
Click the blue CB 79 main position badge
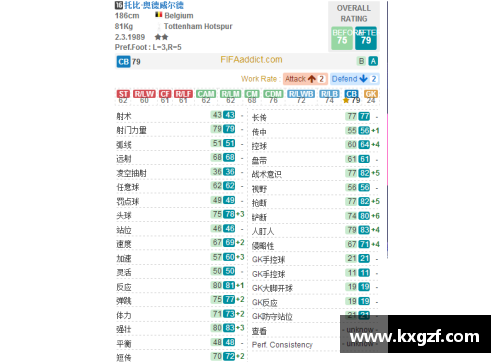123,62
